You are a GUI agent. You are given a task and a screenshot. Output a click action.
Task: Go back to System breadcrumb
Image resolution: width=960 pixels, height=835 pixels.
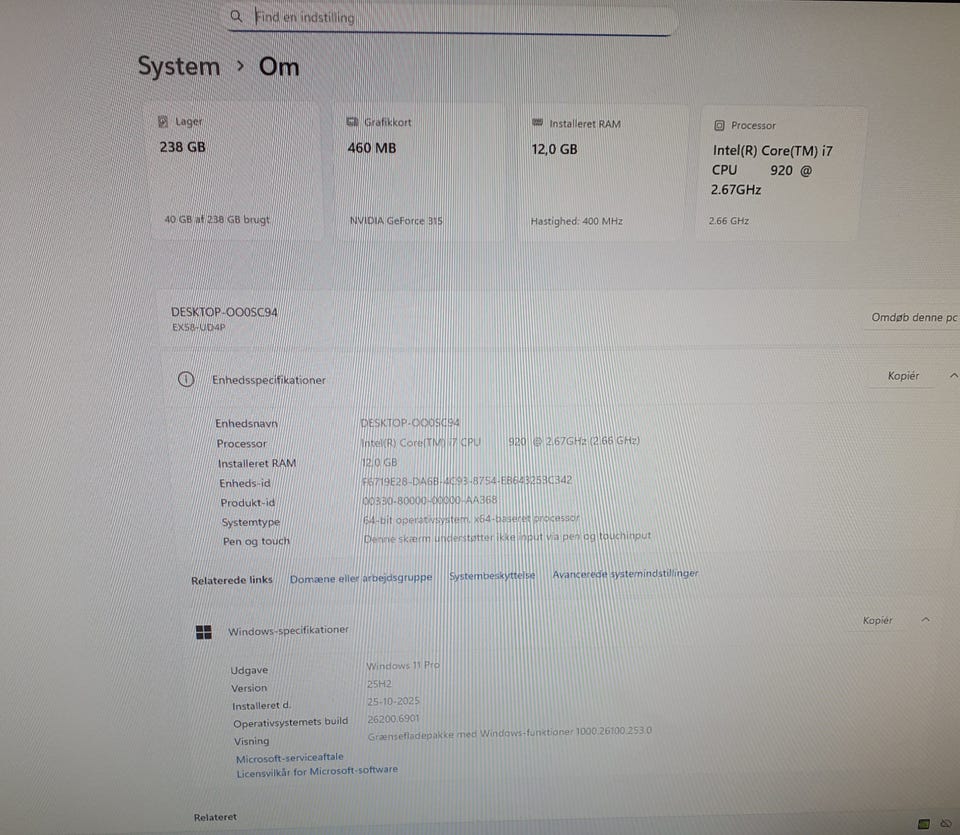(x=179, y=66)
